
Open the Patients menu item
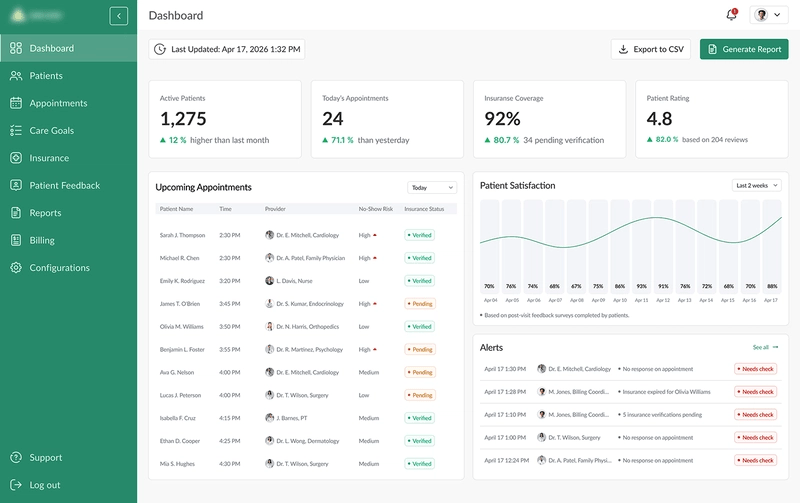[x=68, y=76]
